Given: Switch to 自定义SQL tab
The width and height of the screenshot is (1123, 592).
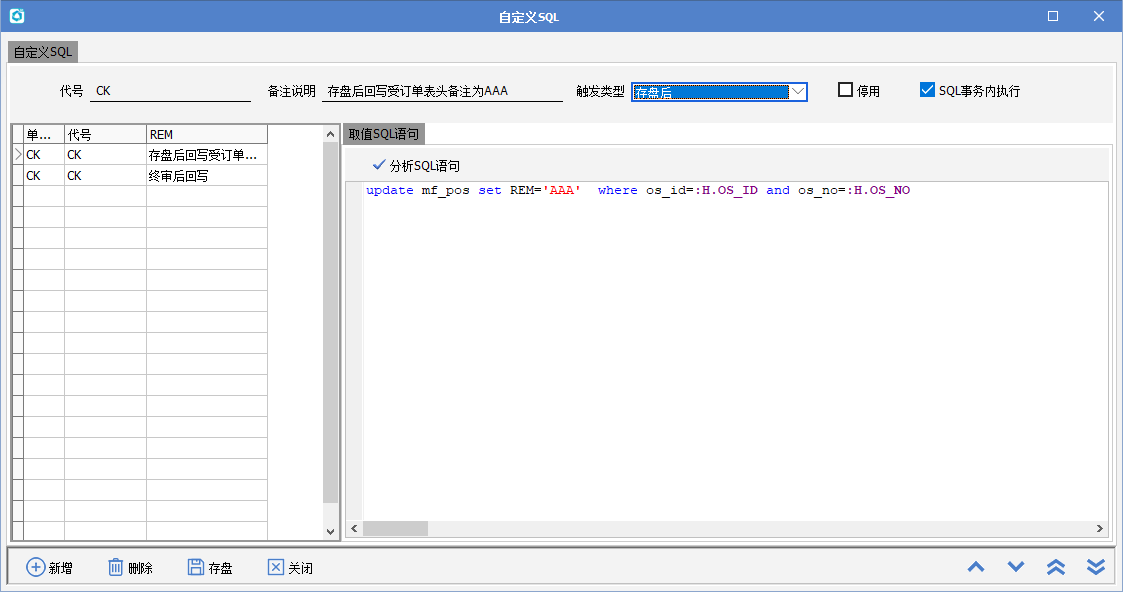Looking at the screenshot, I should [43, 52].
